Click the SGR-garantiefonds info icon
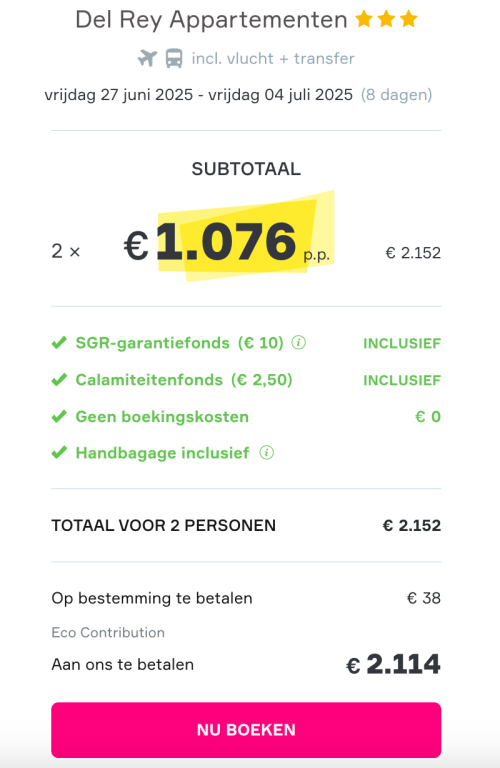500x768 pixels. point(299,342)
